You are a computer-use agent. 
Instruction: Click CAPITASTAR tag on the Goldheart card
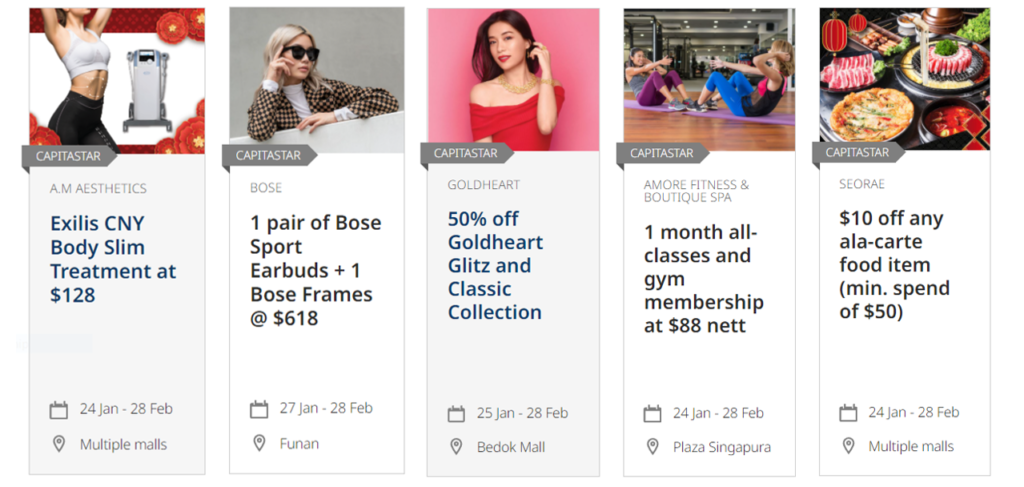tap(467, 154)
